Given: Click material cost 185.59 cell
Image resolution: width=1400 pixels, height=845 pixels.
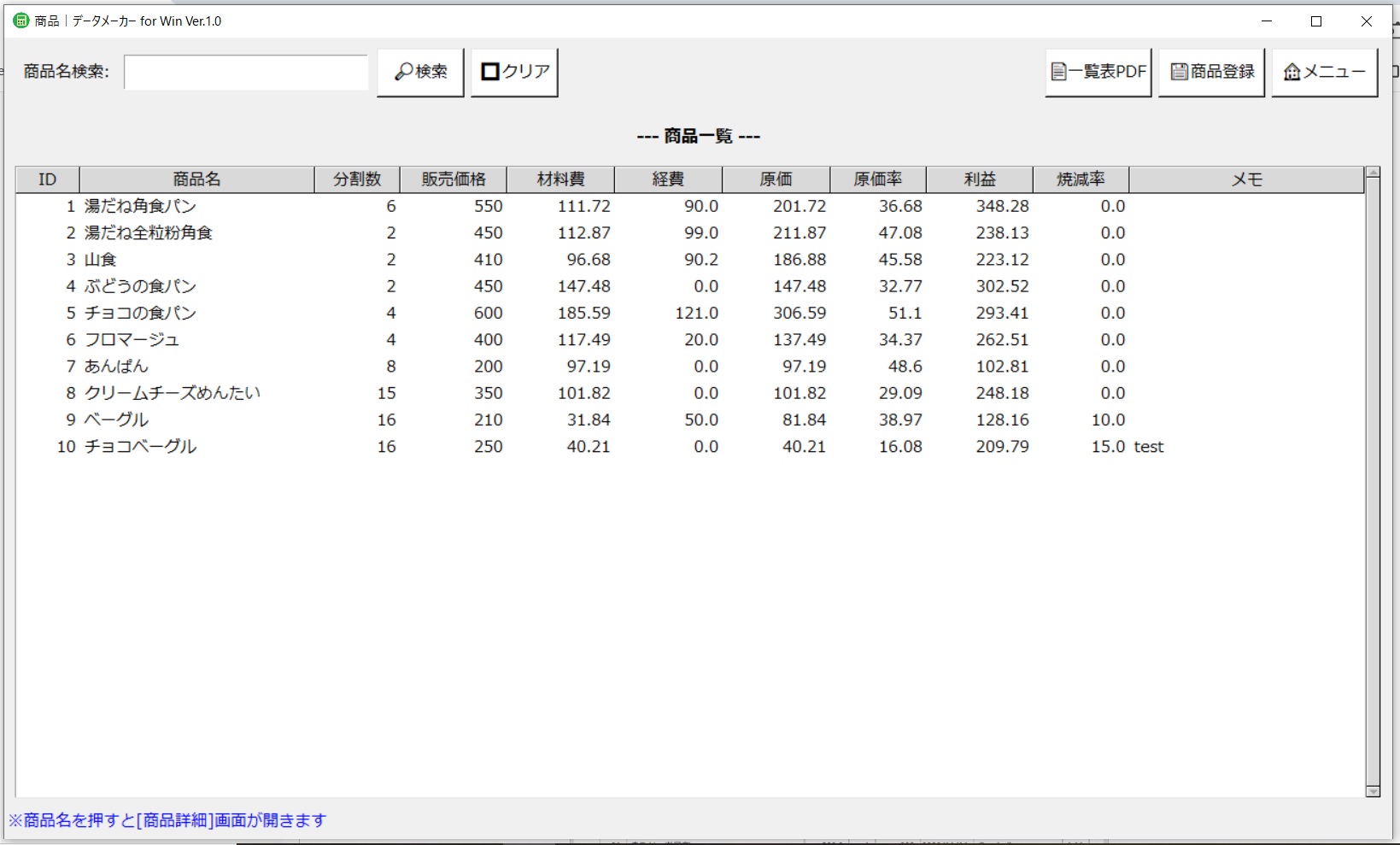Looking at the screenshot, I should point(584,313).
